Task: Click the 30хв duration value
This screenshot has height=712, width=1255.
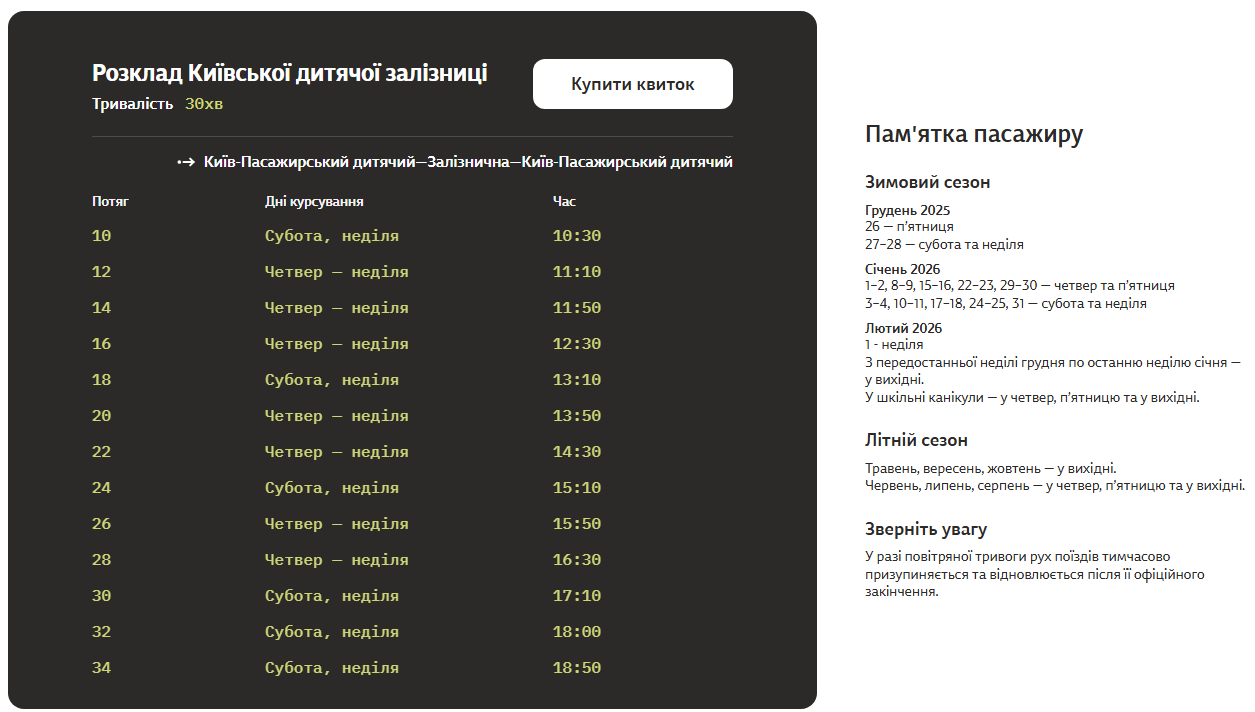Action: pyautogui.click(x=204, y=104)
